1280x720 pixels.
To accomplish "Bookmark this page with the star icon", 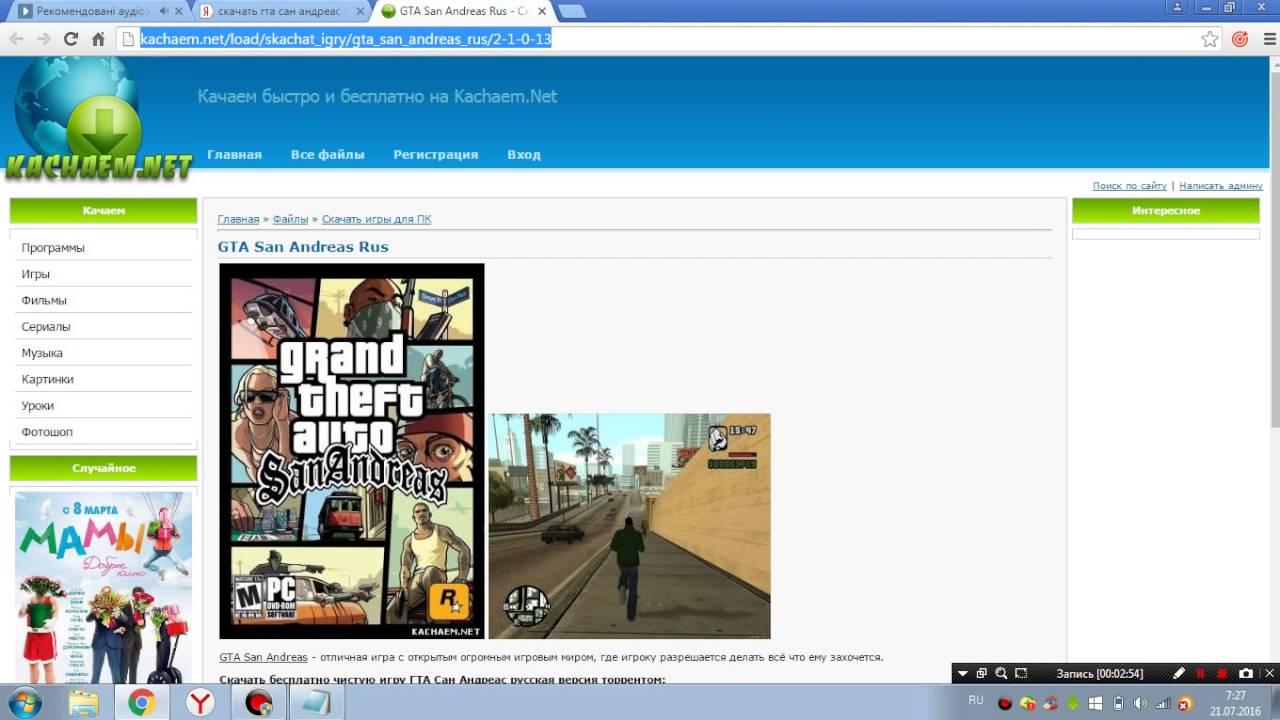I will (x=1210, y=39).
